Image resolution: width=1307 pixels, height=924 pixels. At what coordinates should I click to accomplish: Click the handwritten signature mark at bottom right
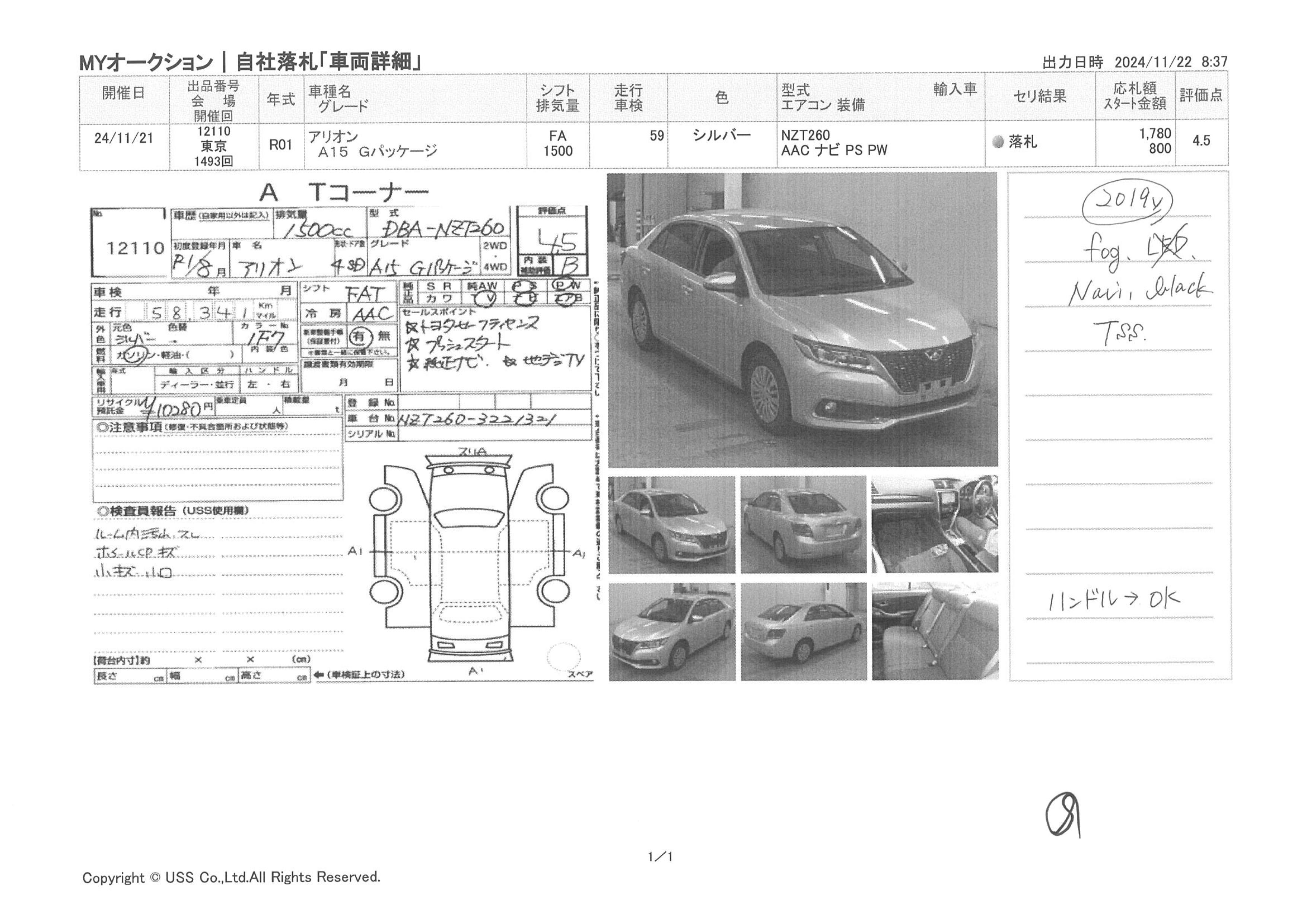click(x=1063, y=815)
